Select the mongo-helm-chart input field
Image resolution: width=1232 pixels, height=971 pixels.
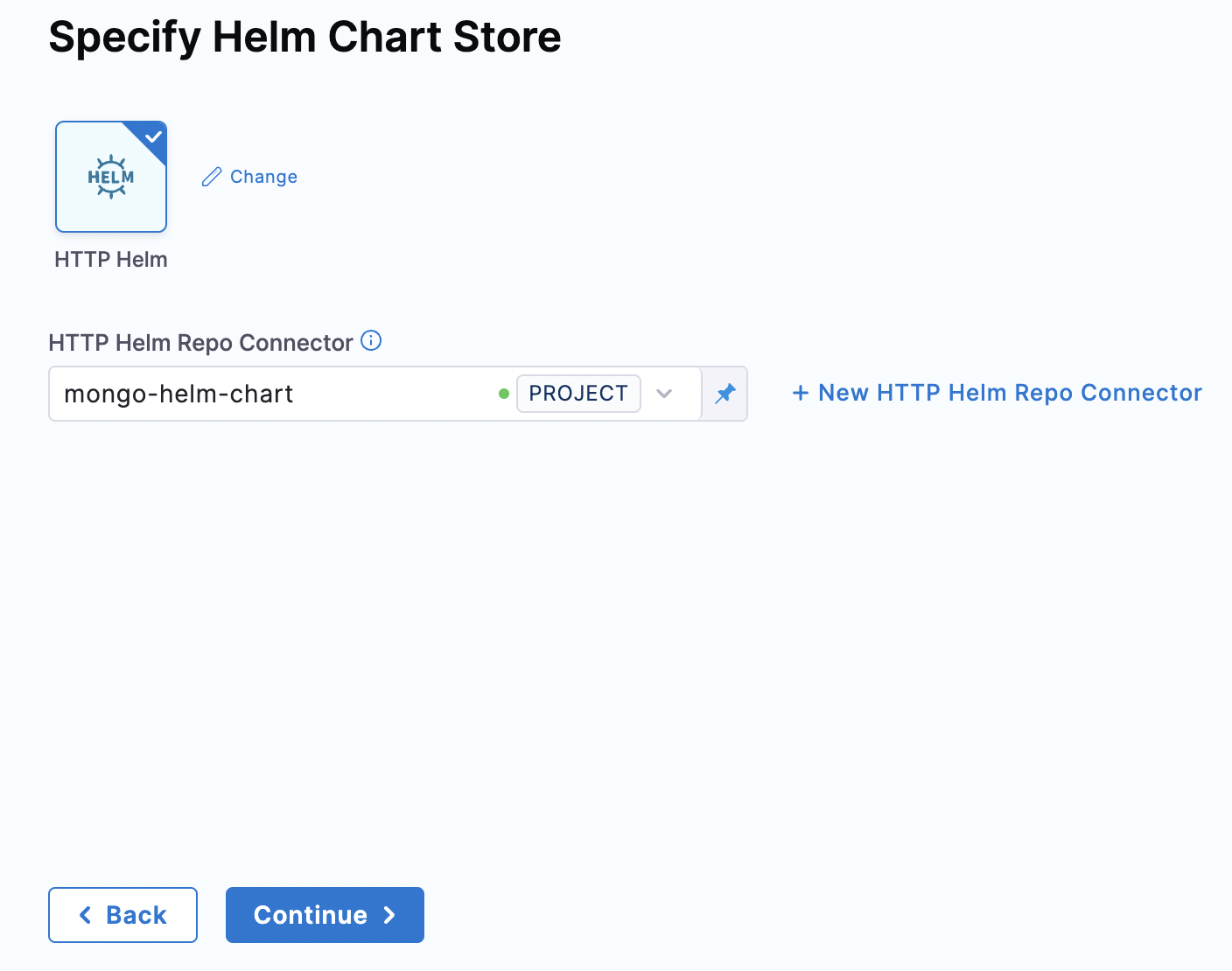pos(262,394)
